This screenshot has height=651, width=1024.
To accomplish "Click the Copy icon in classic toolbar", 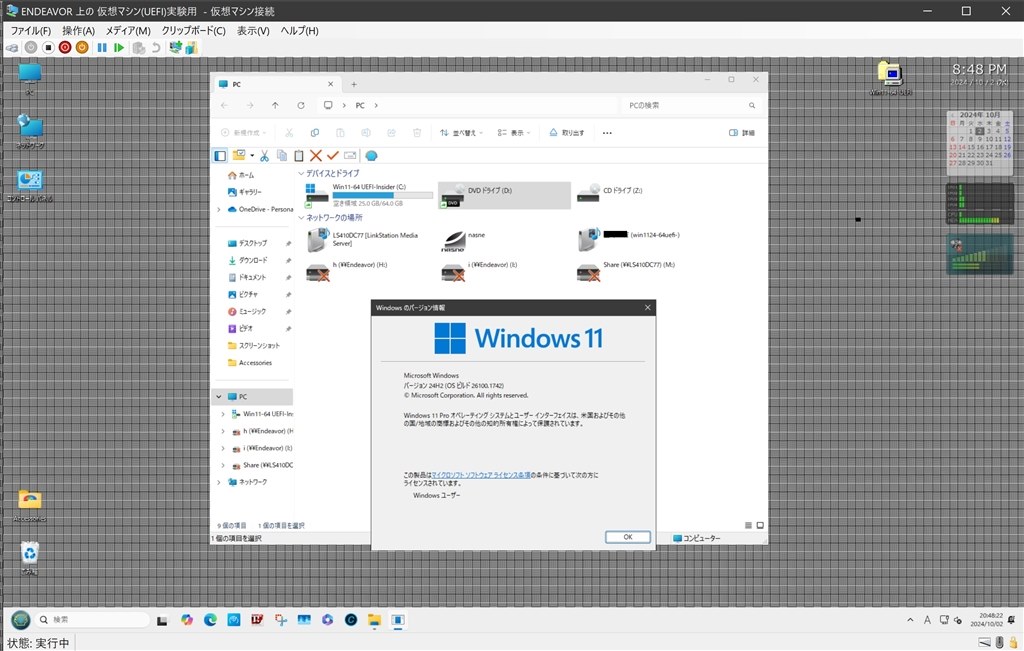I will pyautogui.click(x=281, y=155).
